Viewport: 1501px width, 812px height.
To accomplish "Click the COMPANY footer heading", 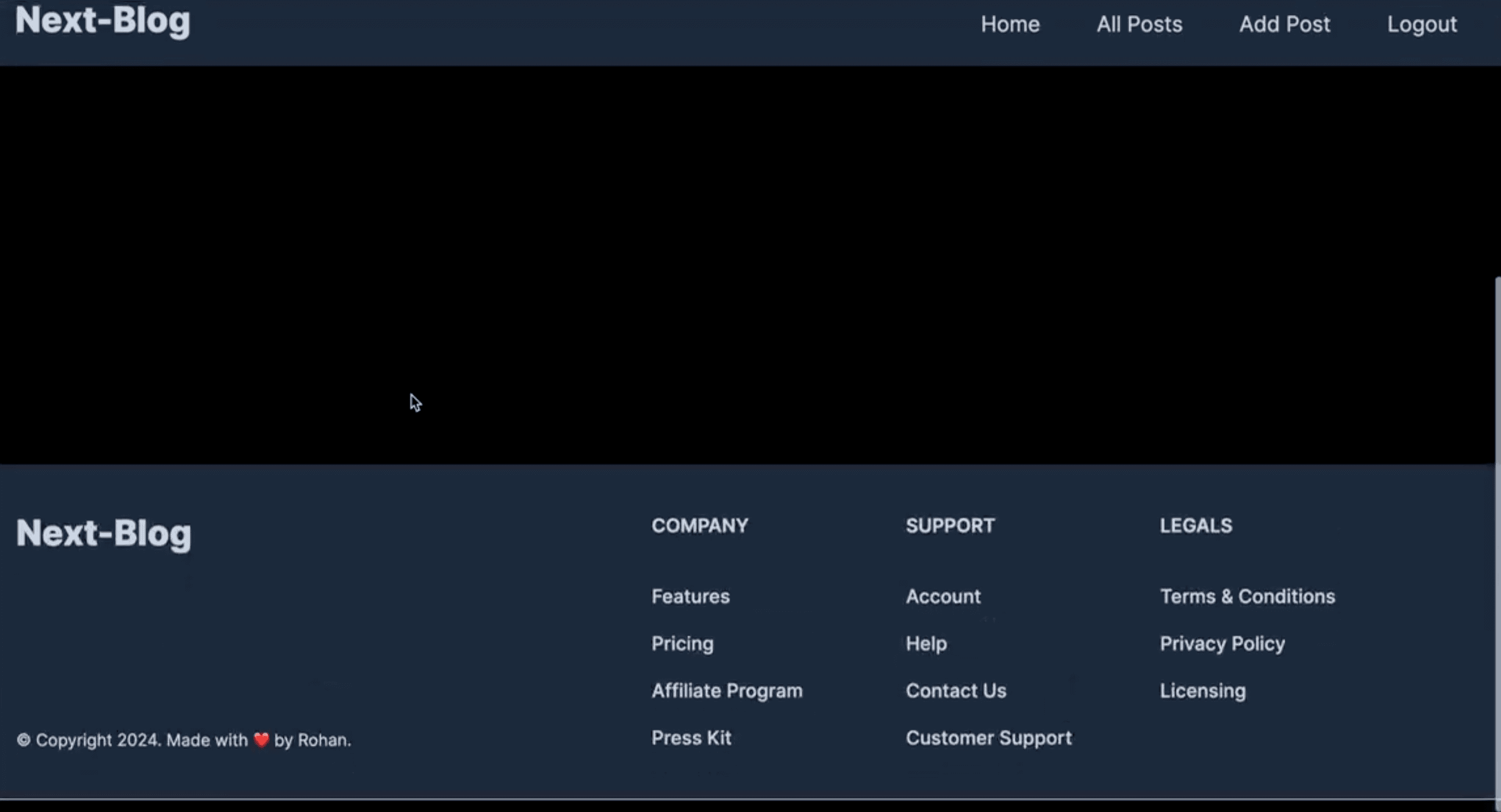I will (x=699, y=526).
